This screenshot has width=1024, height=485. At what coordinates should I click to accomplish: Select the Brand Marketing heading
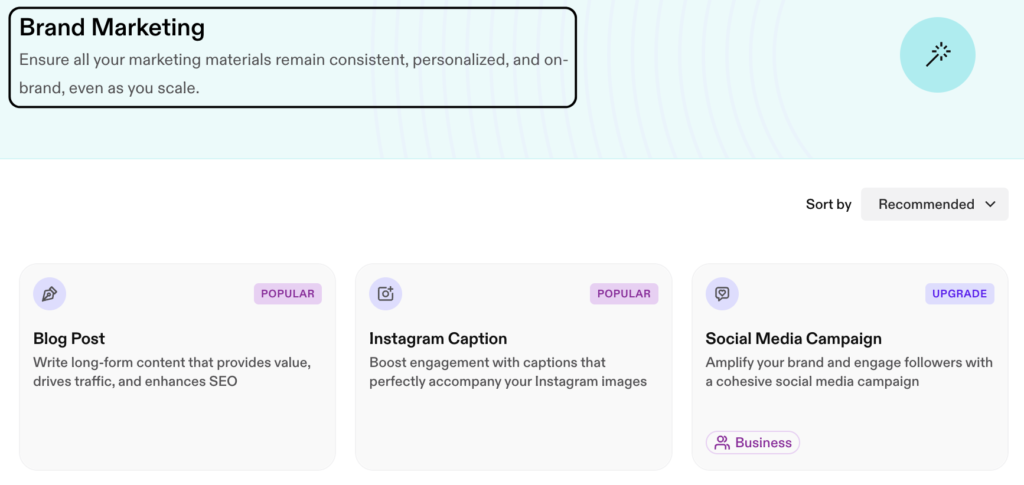pyautogui.click(x=112, y=28)
